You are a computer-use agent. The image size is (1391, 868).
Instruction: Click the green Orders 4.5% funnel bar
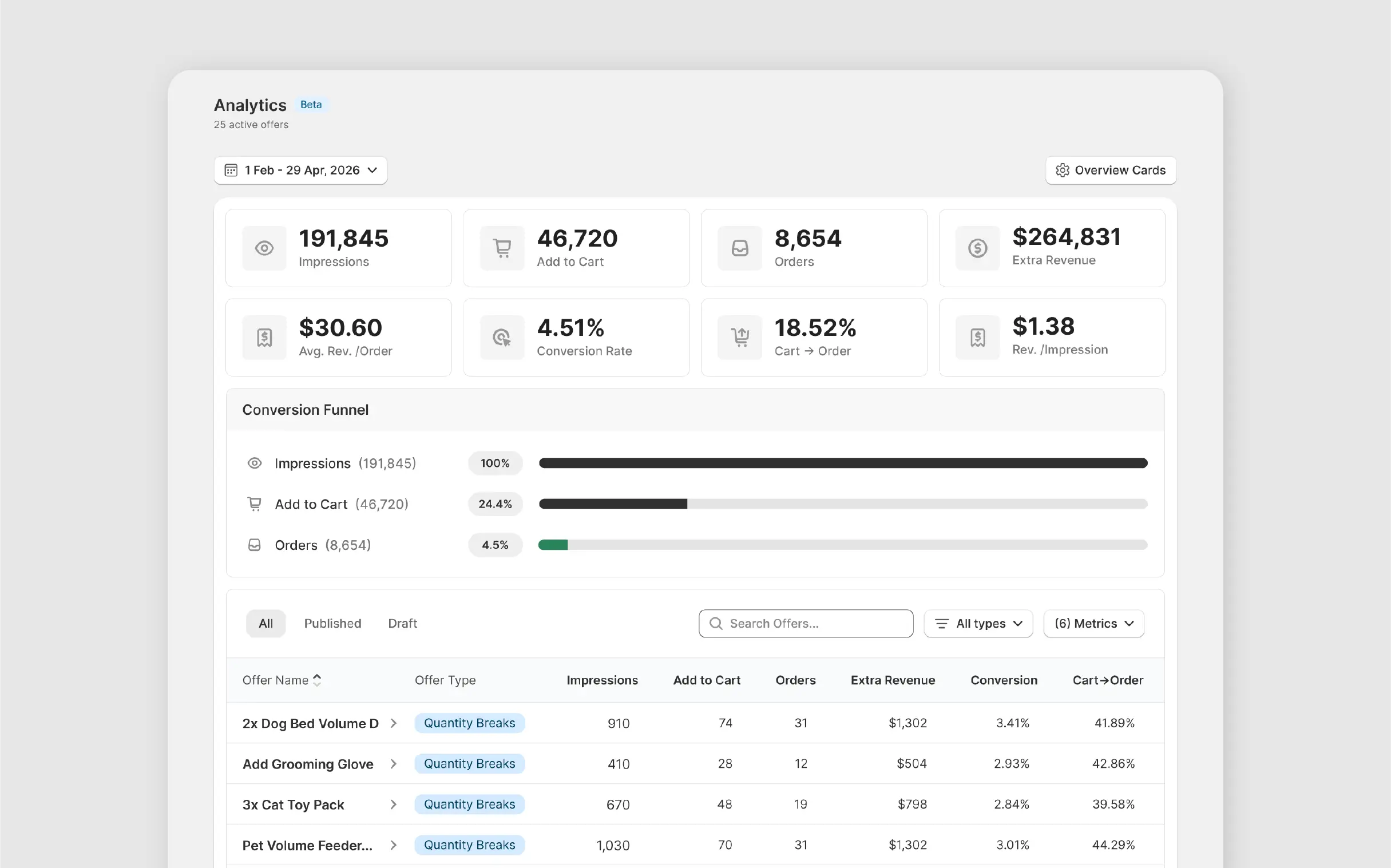pyautogui.click(x=553, y=545)
